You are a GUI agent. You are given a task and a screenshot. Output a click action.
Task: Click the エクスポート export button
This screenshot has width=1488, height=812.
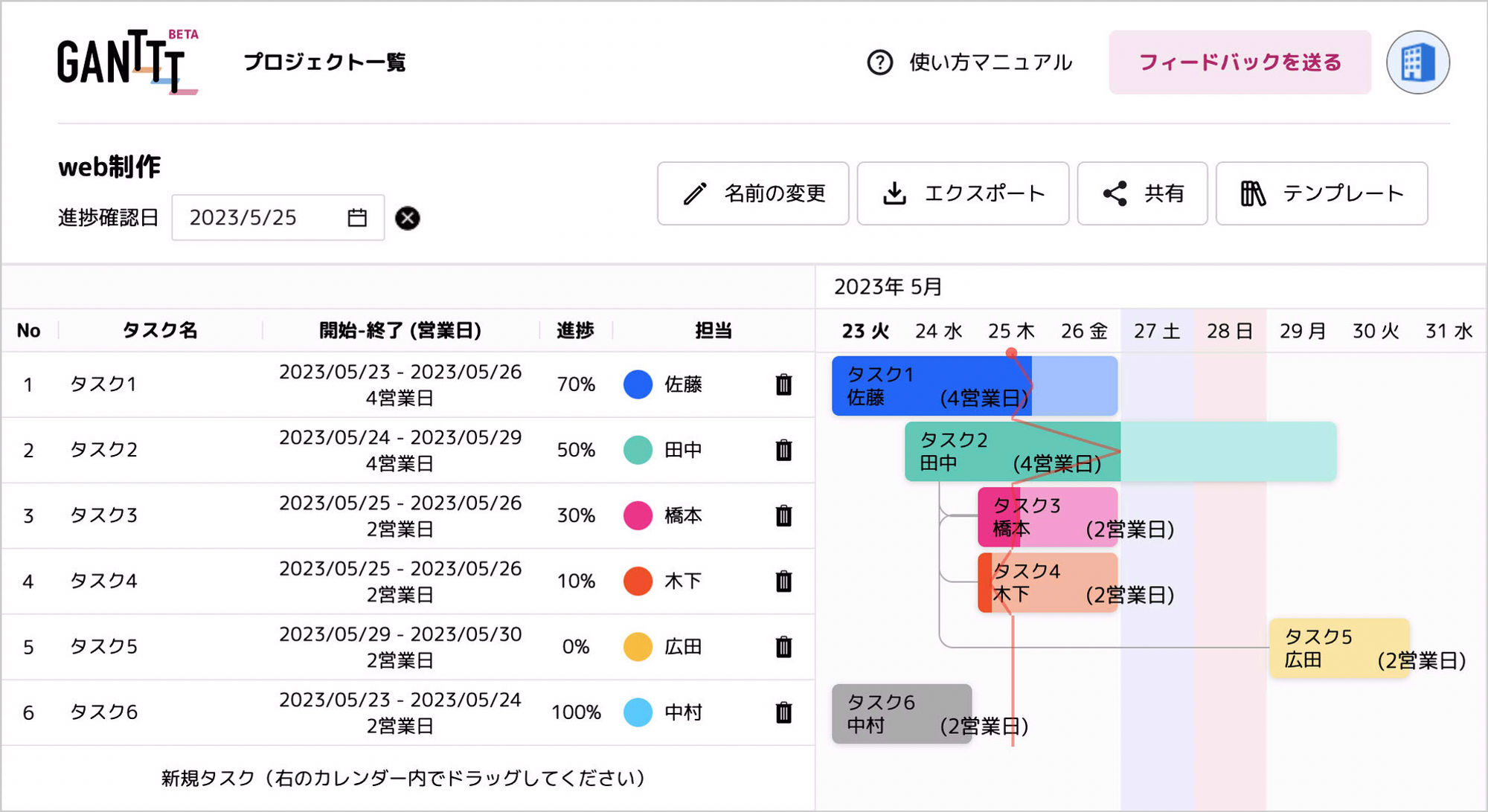click(x=963, y=193)
